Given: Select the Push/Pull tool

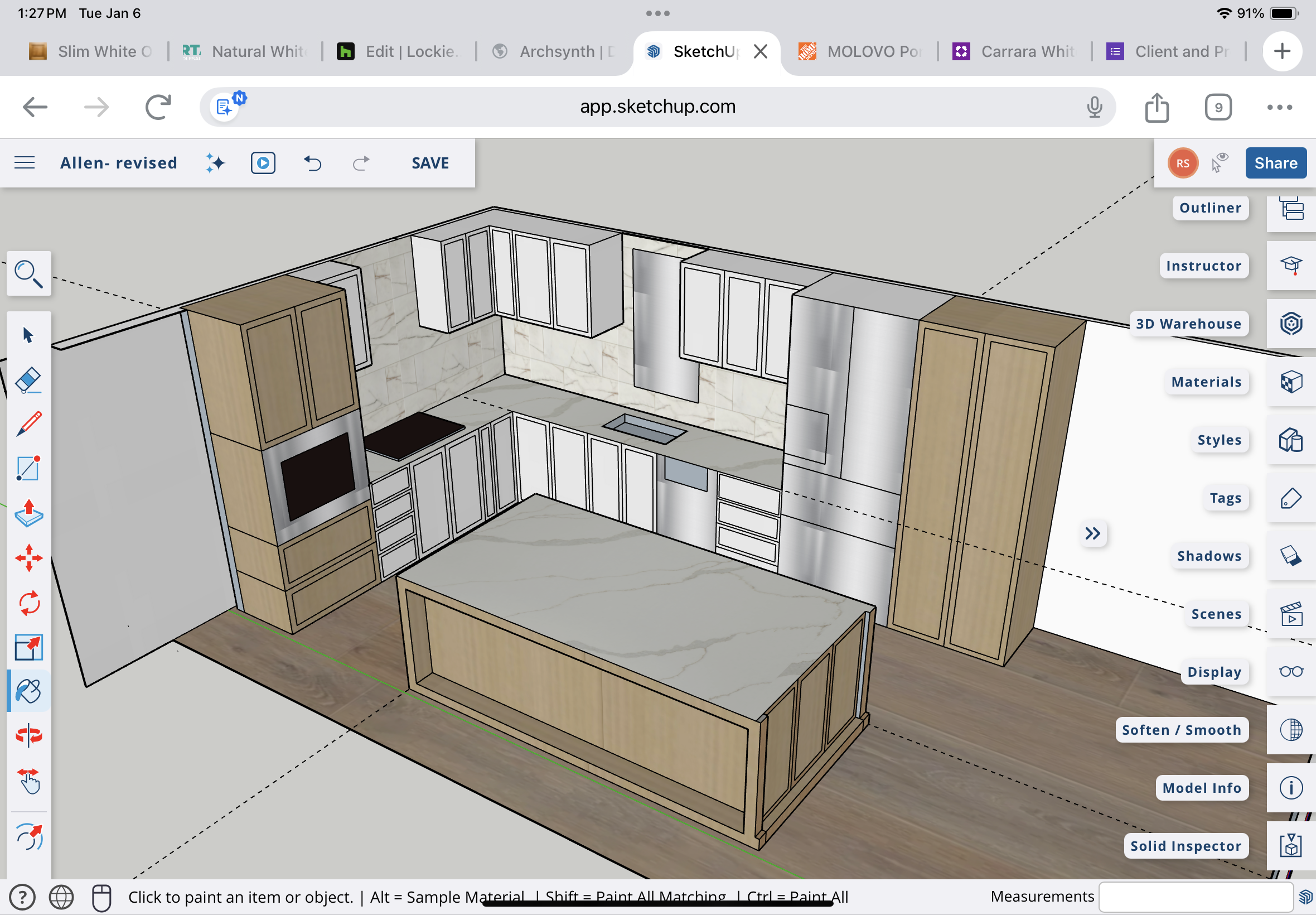Looking at the screenshot, I should pyautogui.click(x=28, y=513).
